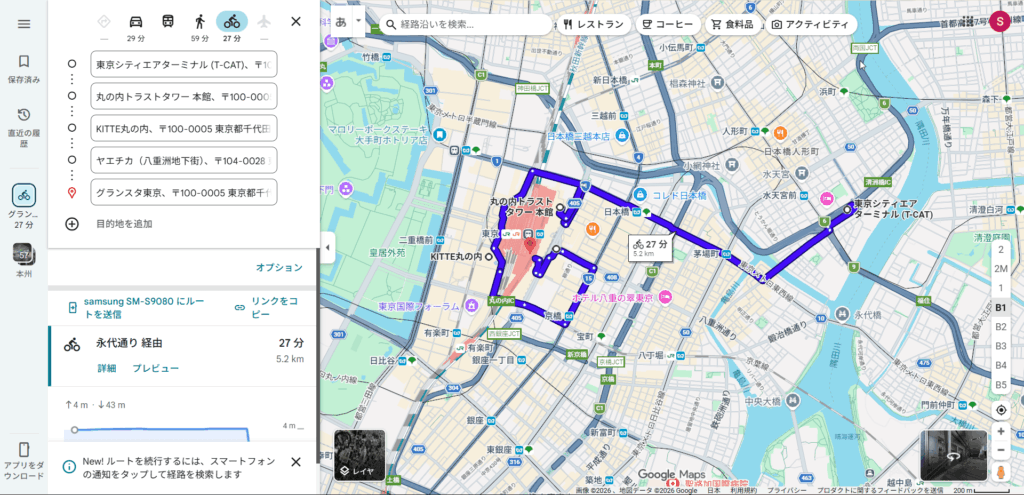Close the directions panel

295,21
